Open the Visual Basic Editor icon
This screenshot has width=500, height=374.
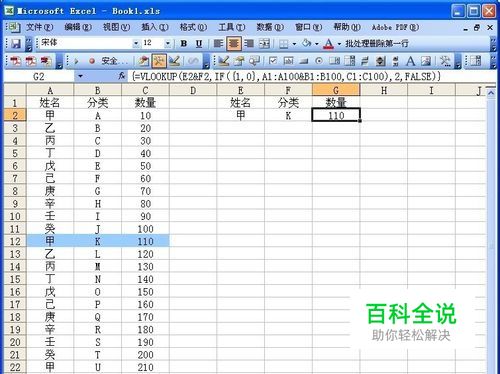[143, 61]
